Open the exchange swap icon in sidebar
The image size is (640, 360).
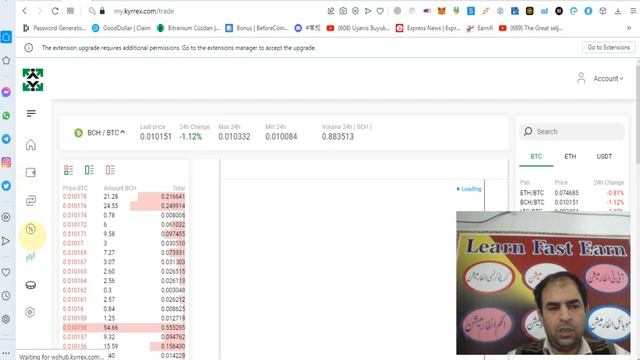pyautogui.click(x=31, y=200)
